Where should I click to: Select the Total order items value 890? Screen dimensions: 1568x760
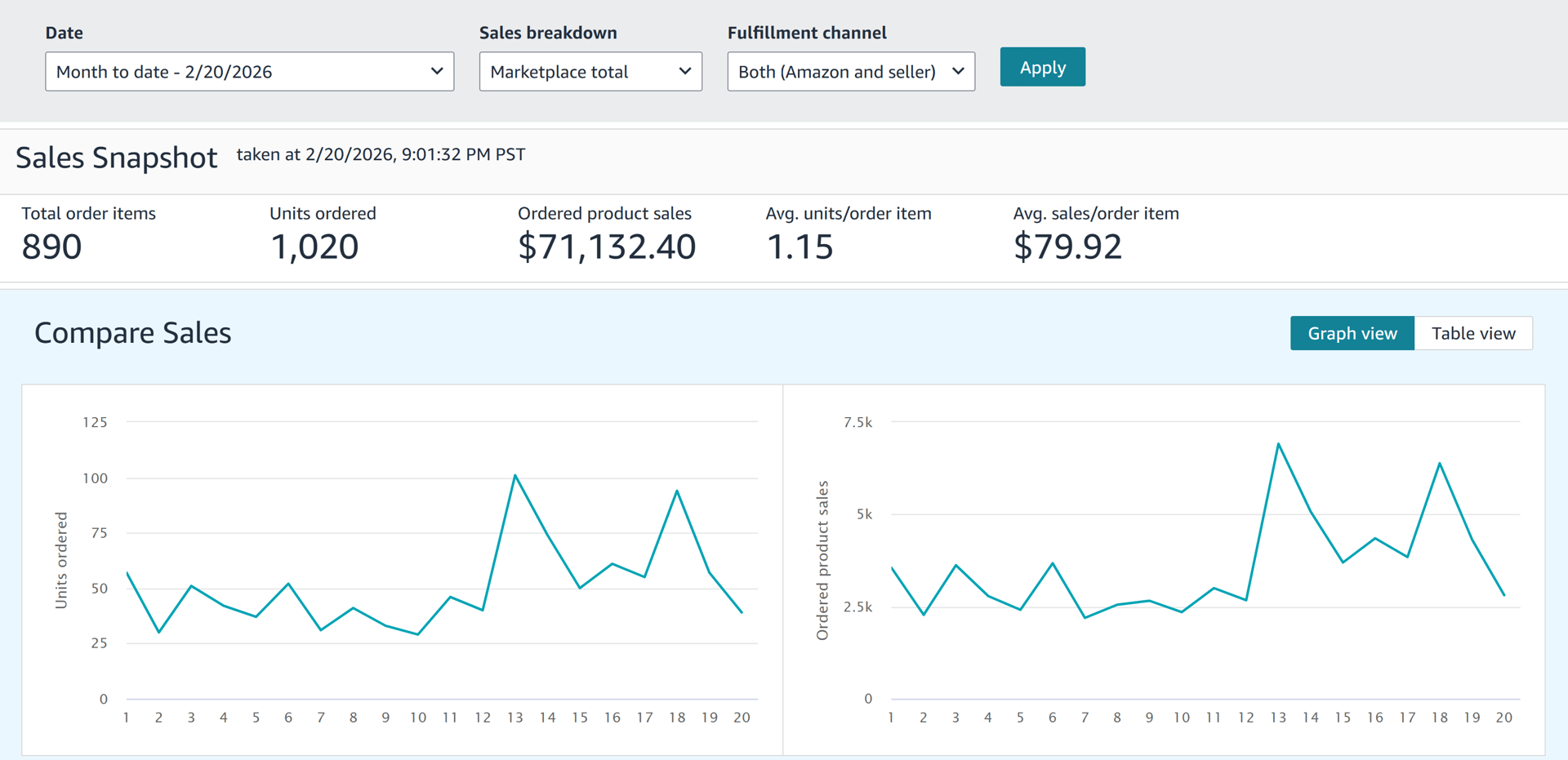point(51,247)
